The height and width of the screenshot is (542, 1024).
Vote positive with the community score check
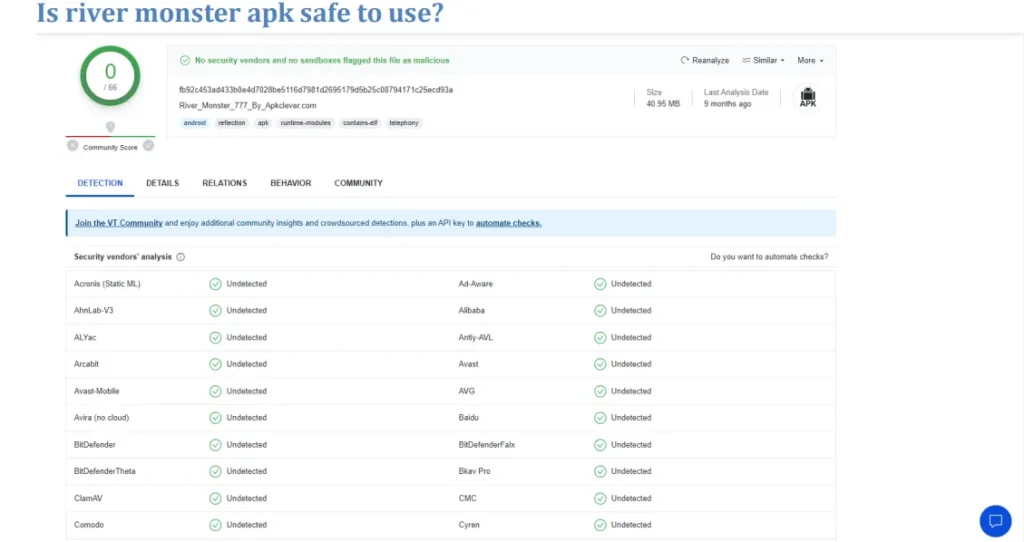149,146
